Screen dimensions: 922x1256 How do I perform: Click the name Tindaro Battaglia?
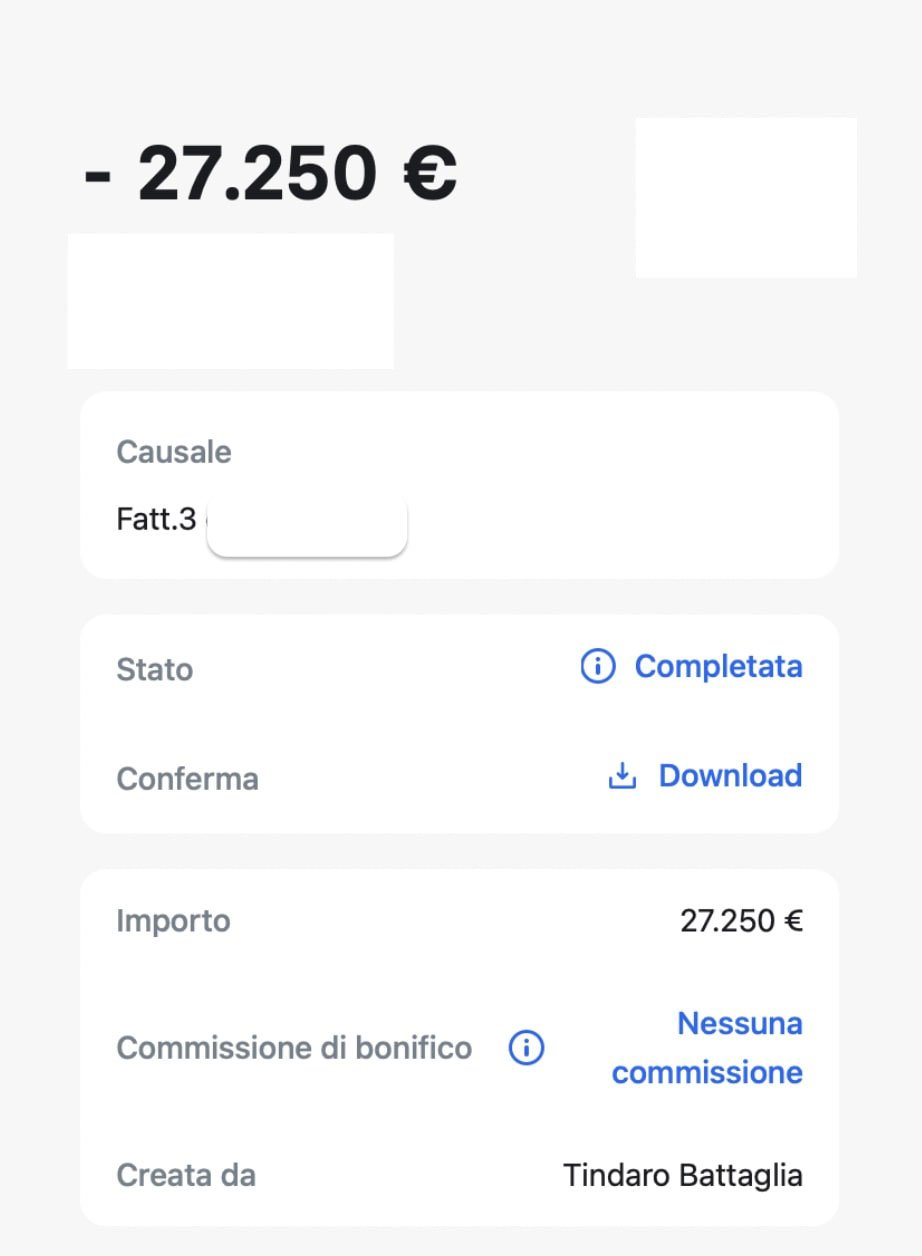click(x=683, y=1175)
